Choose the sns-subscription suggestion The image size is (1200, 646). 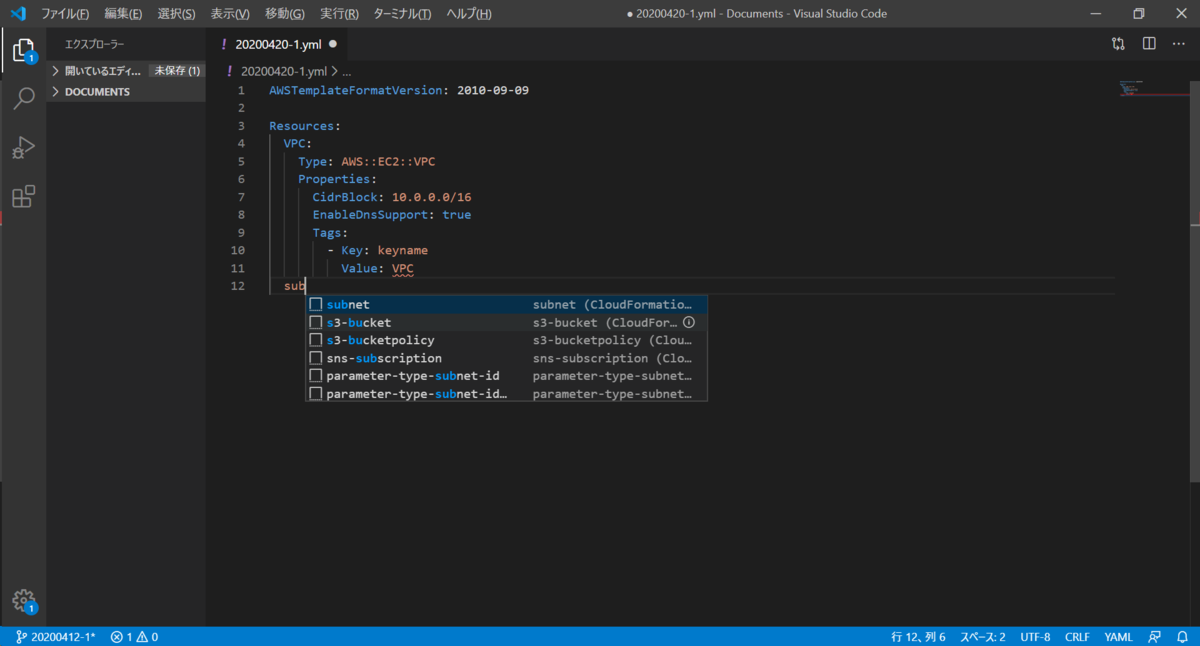pyautogui.click(x=506, y=358)
